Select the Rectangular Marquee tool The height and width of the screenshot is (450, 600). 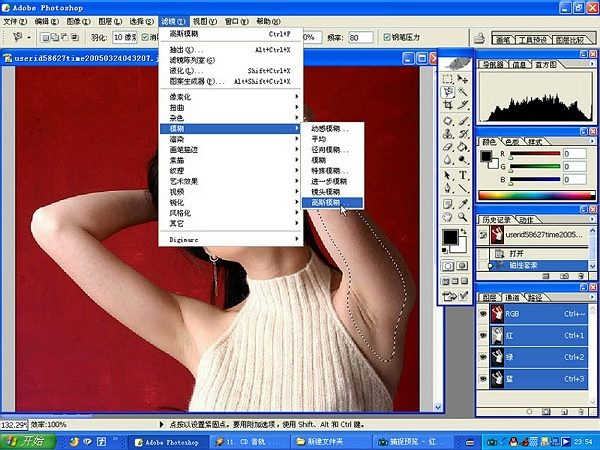click(x=448, y=79)
